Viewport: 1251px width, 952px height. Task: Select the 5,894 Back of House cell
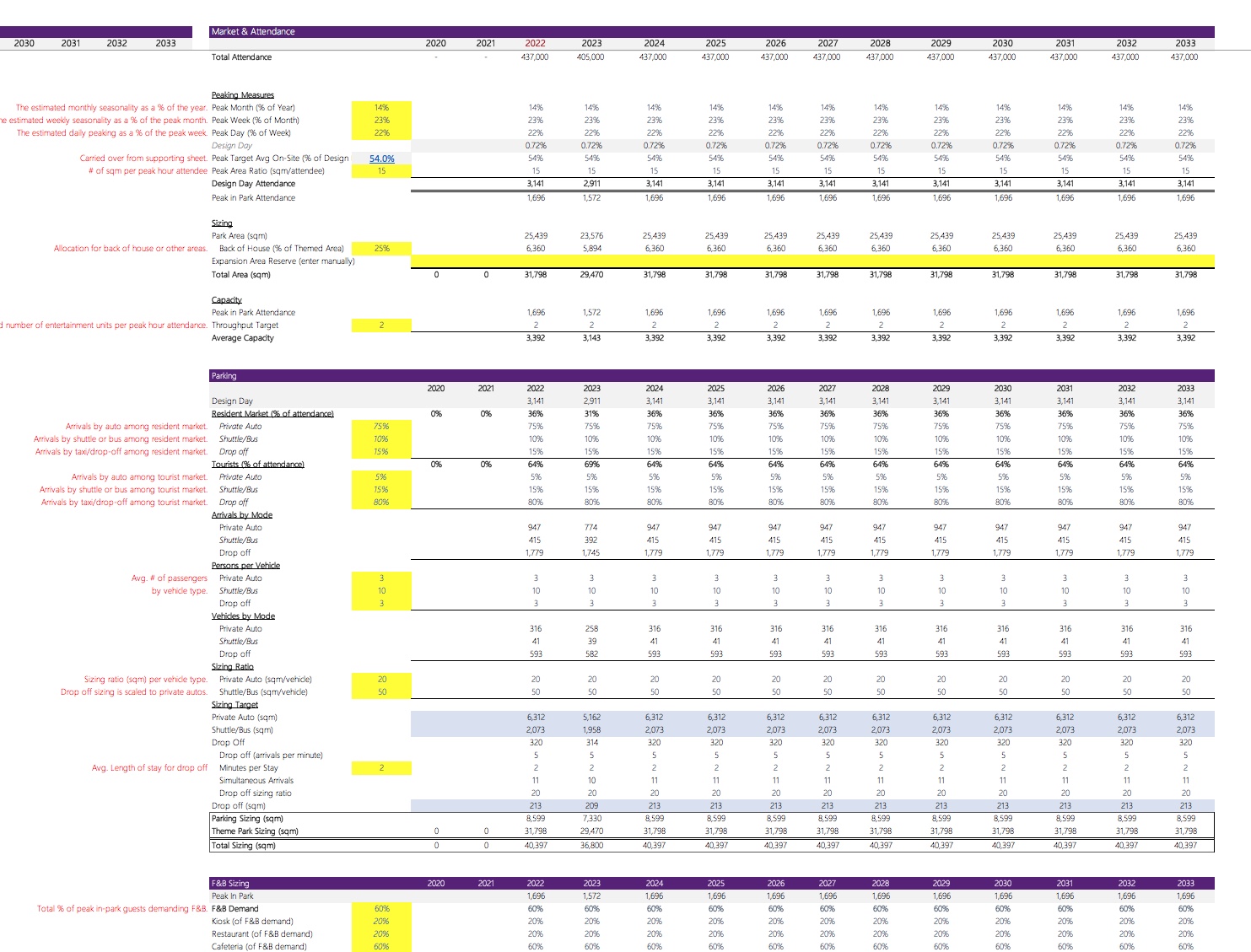[591, 249]
